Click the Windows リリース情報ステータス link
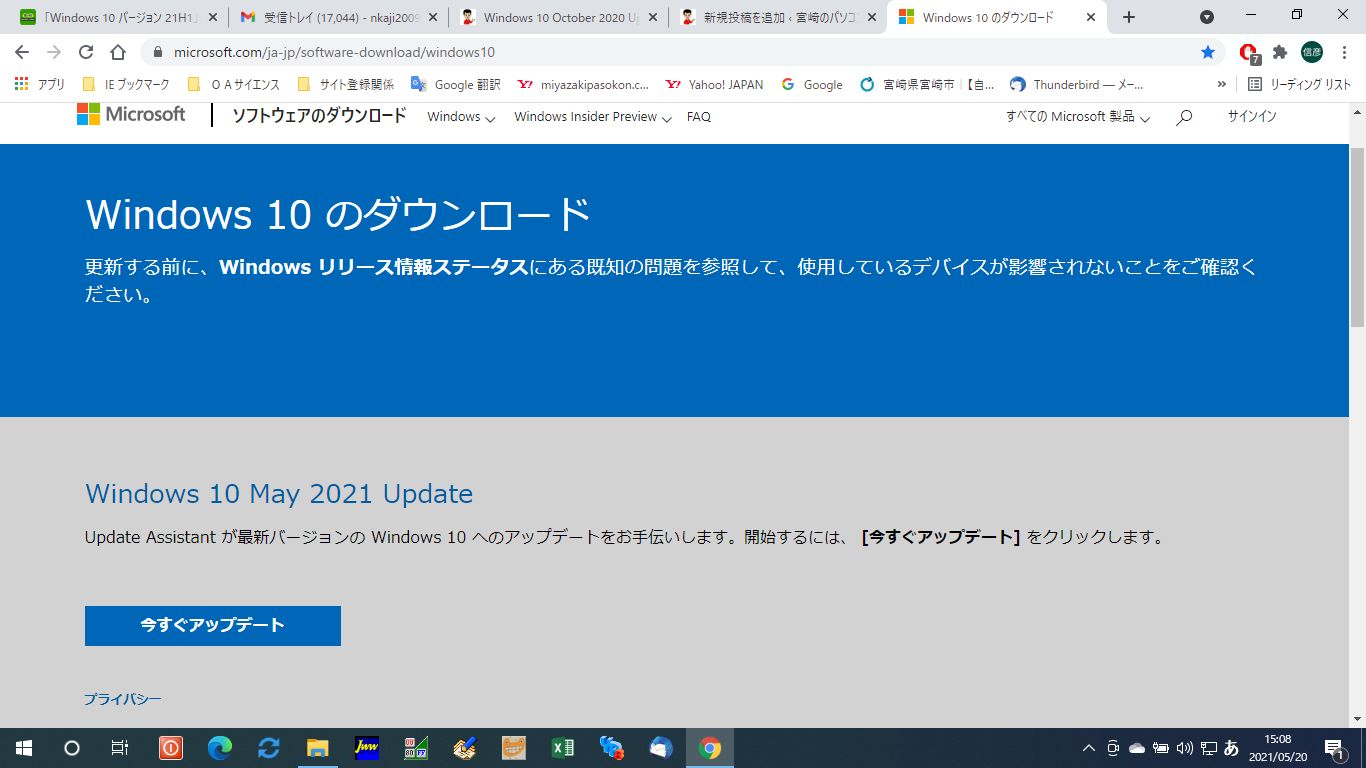Image resolution: width=1366 pixels, height=768 pixels. (373, 267)
